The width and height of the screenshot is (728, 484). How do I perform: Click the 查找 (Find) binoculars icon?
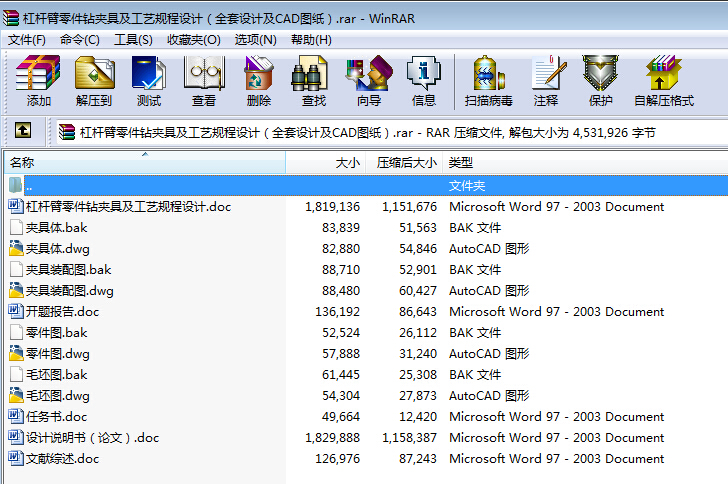click(x=309, y=73)
